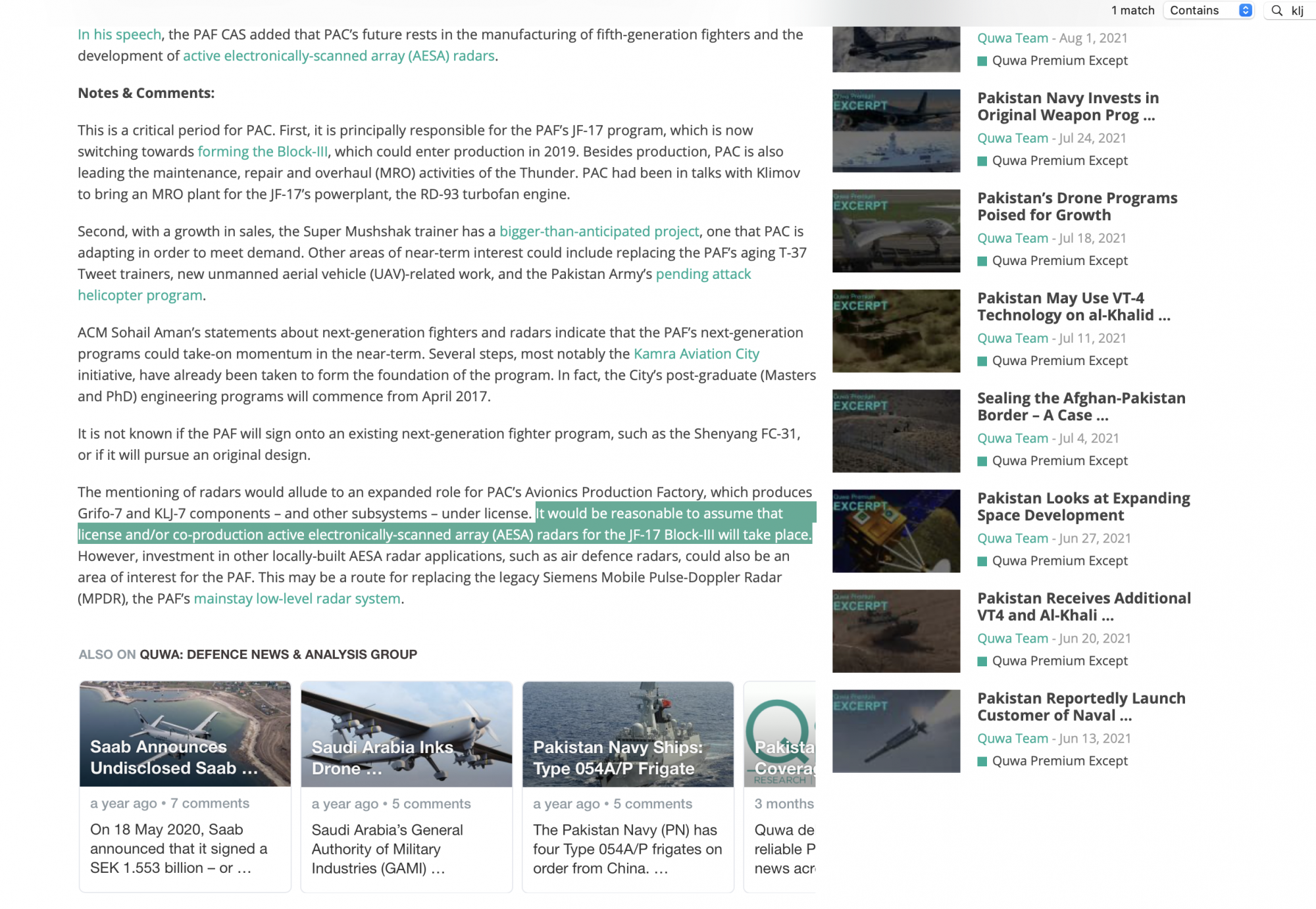Click the border fence thumbnail for Afghan-Pakistan article
Screen dimensions: 1316x909
pos(896,431)
